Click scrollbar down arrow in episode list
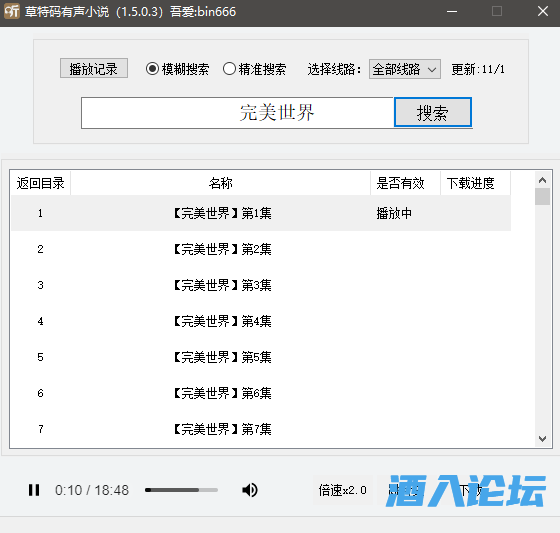 tap(542, 439)
